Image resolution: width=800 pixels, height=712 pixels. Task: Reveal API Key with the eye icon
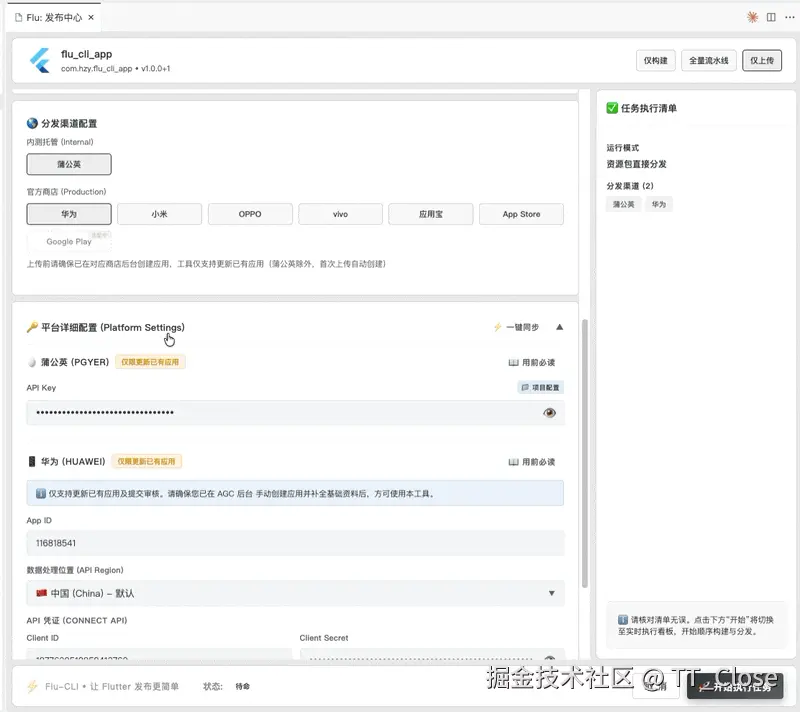click(x=549, y=413)
